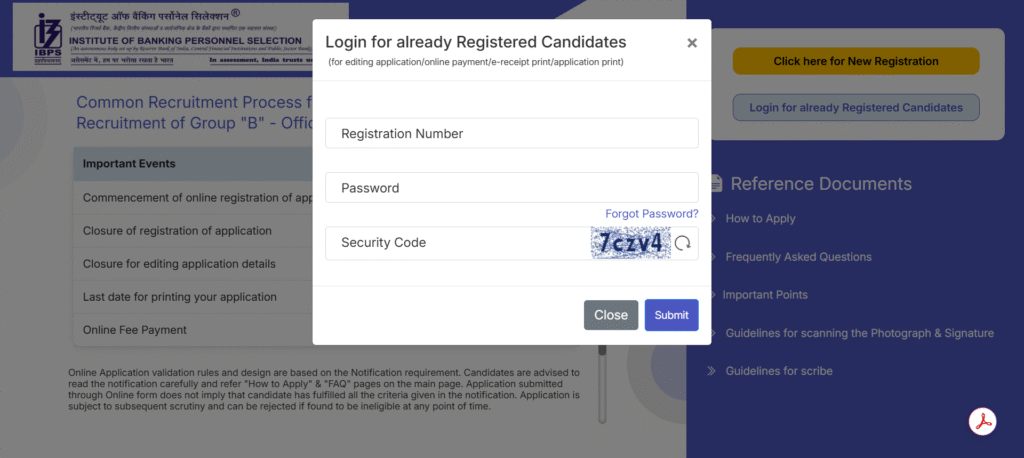Open the Forgot Password link

pos(651,214)
